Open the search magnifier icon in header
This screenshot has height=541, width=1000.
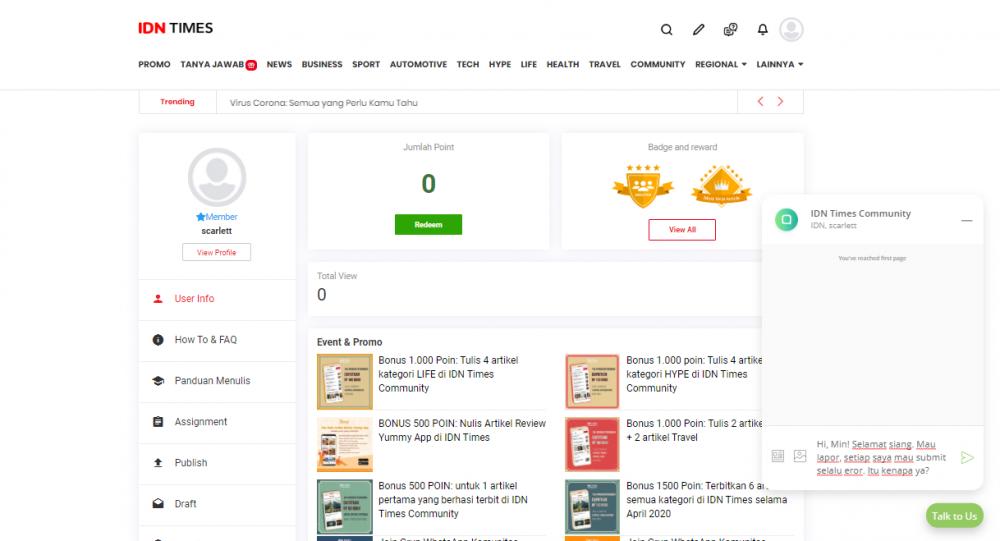click(666, 29)
